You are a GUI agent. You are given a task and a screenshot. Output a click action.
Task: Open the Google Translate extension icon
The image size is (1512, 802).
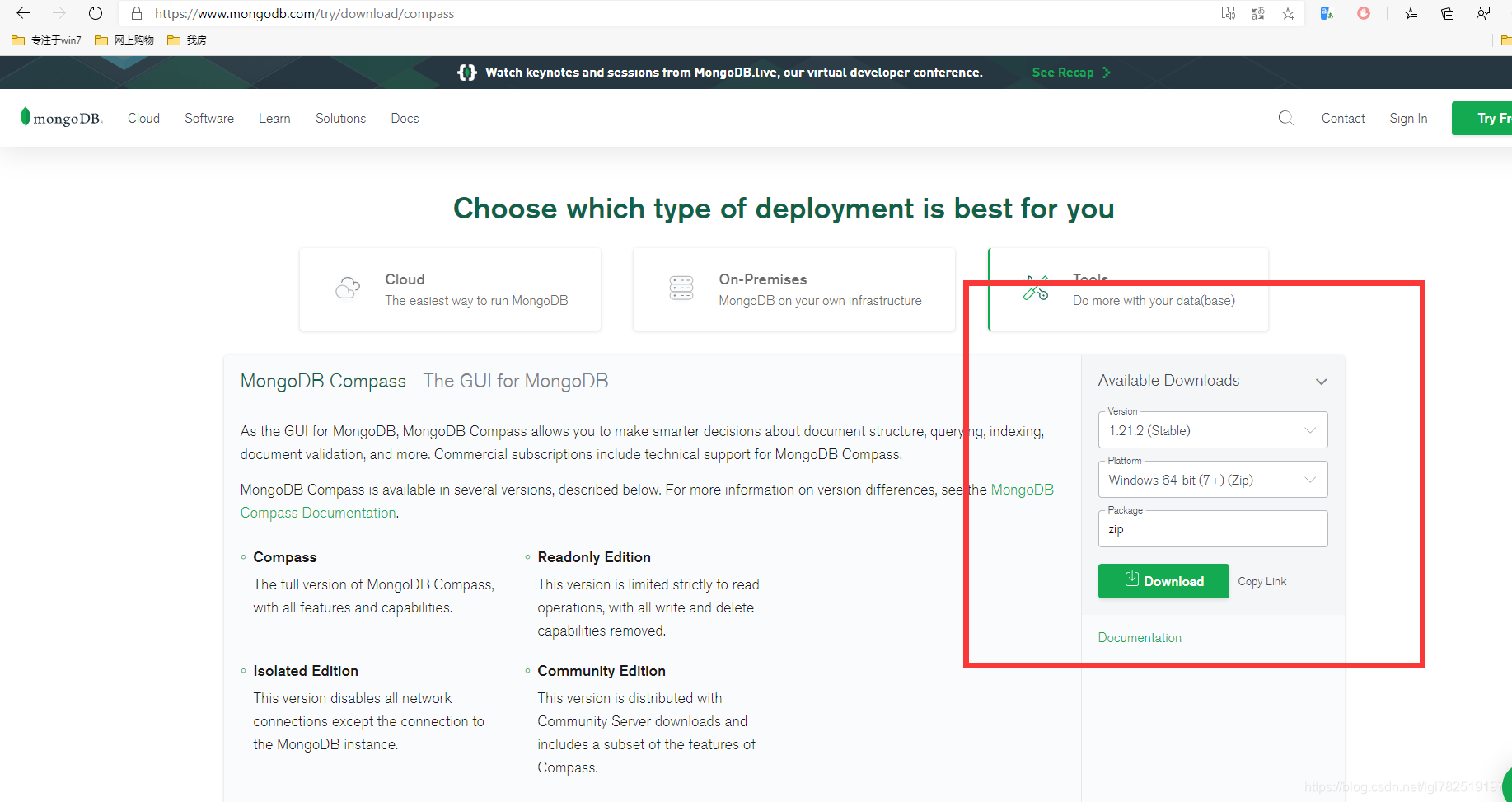coord(1327,13)
